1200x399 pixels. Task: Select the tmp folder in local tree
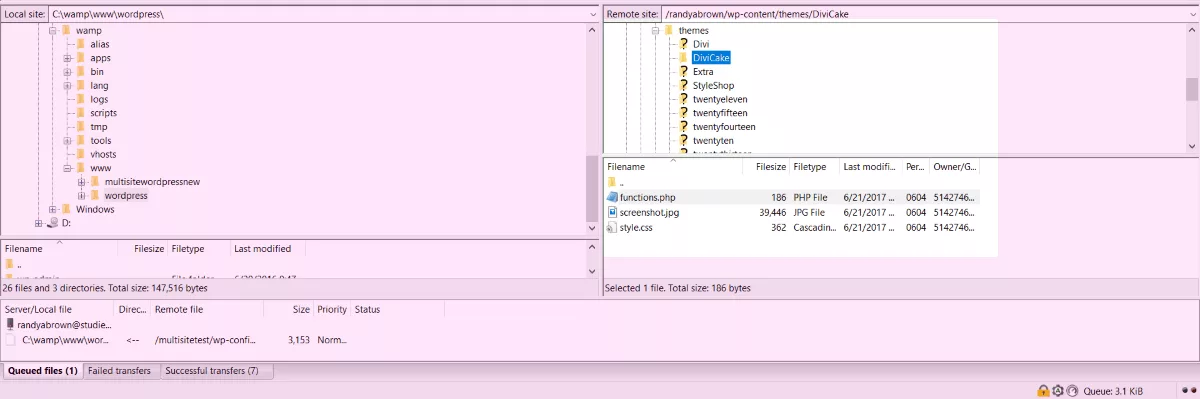98,127
